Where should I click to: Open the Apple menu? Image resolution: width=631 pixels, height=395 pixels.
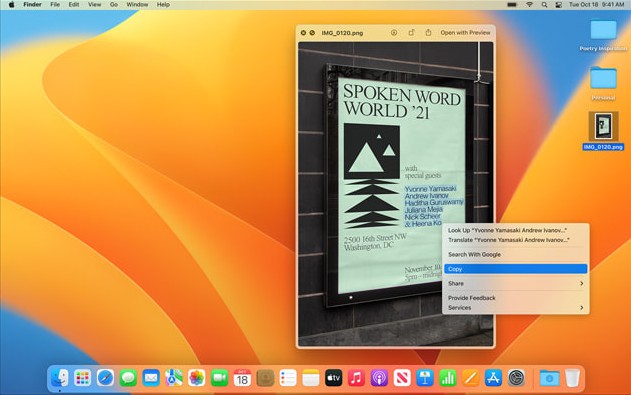pyautogui.click(x=11, y=5)
